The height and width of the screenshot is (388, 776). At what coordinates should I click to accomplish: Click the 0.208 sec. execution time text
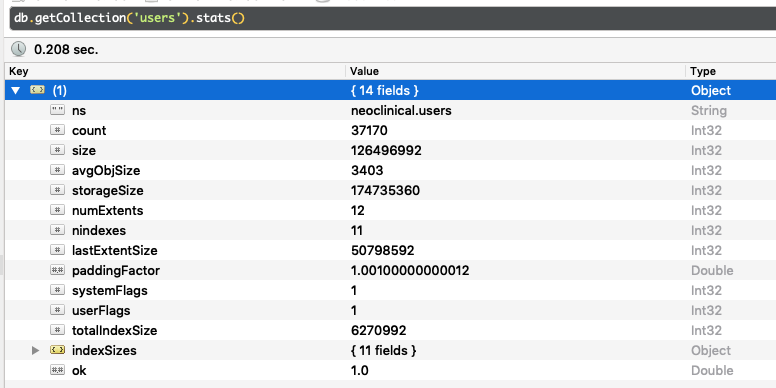click(66, 49)
